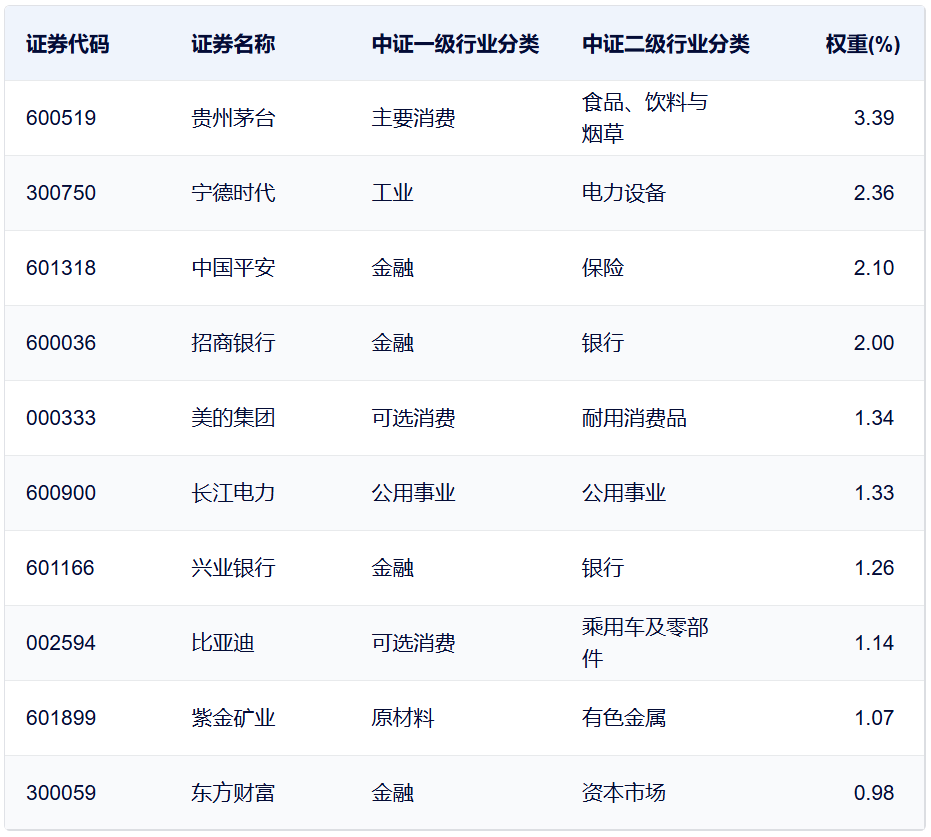
Task: Select the name 招商银行
Action: click(233, 343)
